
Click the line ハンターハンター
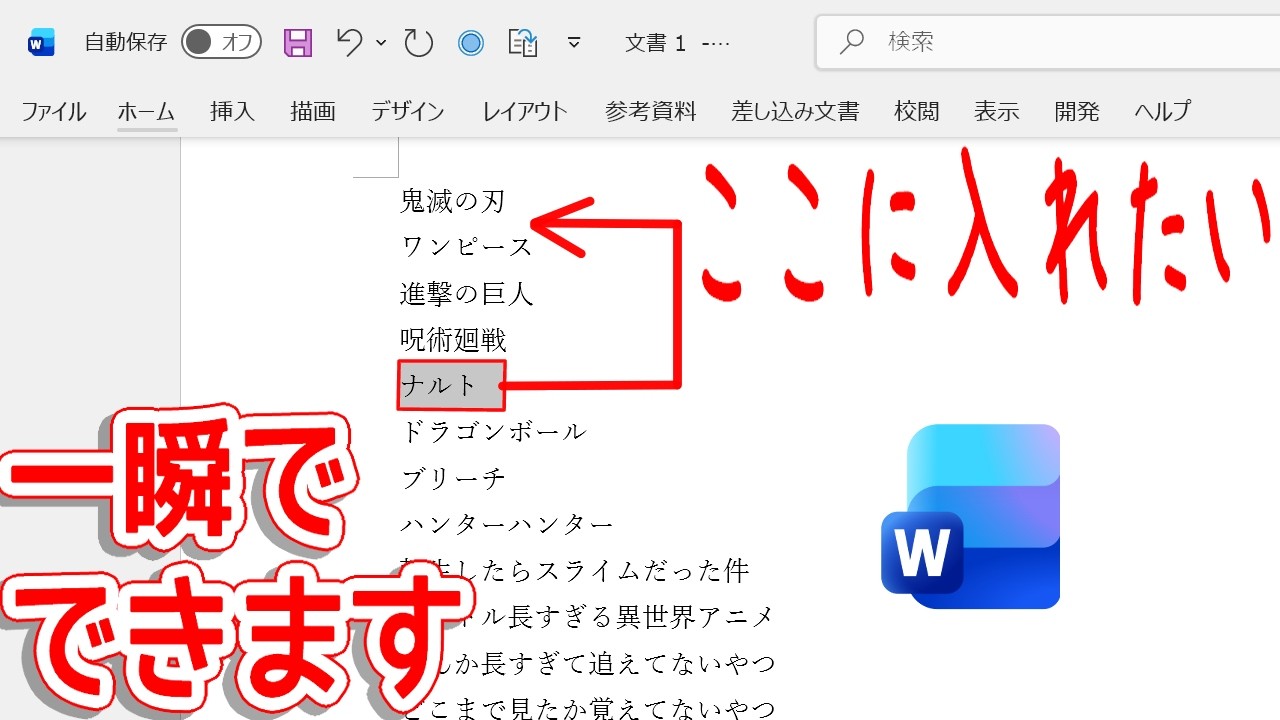click(x=507, y=525)
